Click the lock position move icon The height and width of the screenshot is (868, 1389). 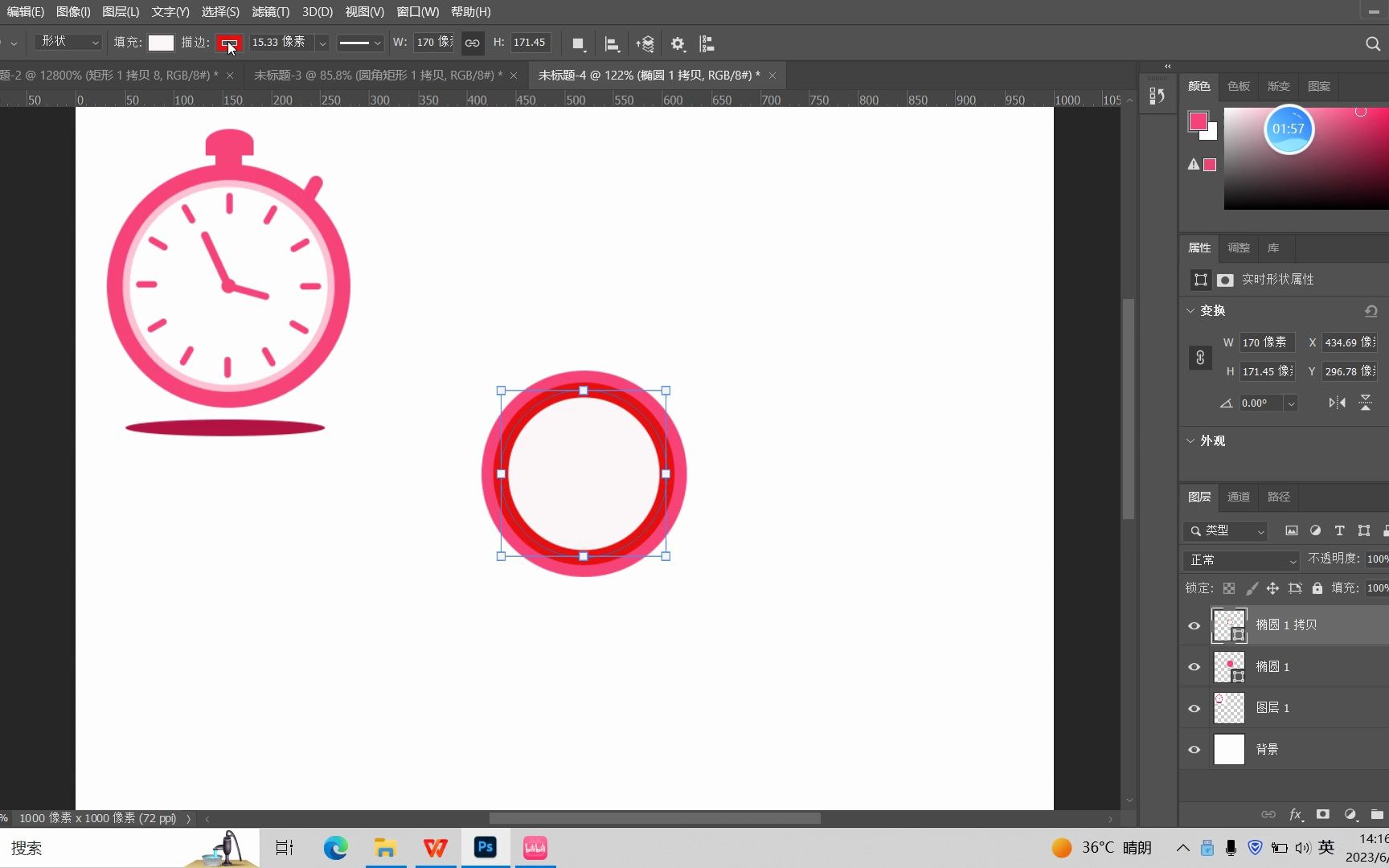(1272, 588)
